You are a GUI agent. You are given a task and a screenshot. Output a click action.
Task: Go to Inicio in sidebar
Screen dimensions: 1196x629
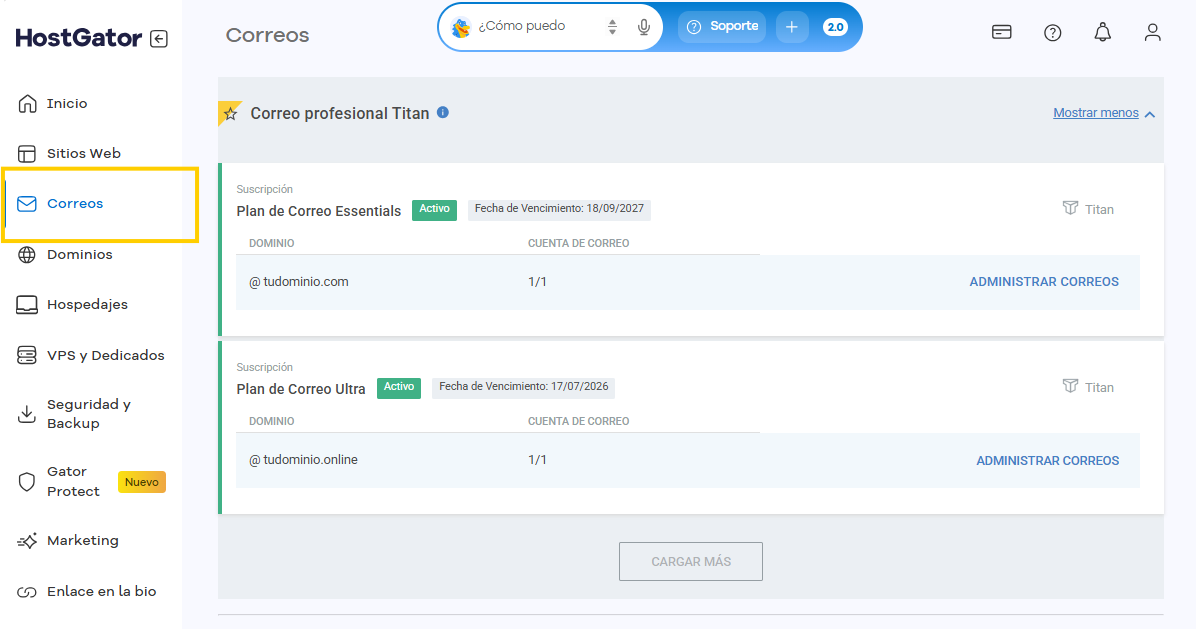click(x=67, y=104)
